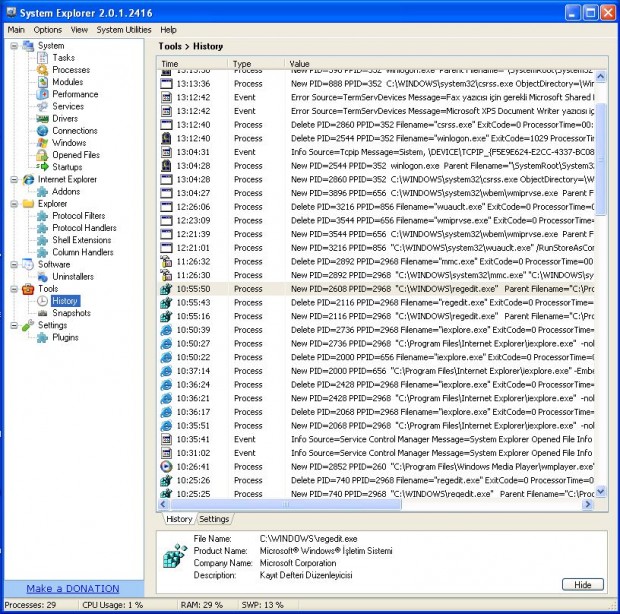The image size is (620, 614).
Task: Select the 10:31:02 Service Control Manager event
Action: (x=376, y=453)
